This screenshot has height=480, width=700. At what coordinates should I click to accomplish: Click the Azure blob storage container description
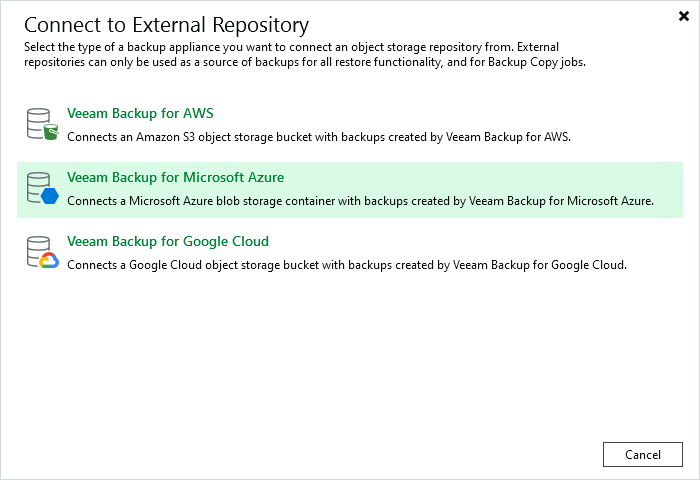click(360, 201)
